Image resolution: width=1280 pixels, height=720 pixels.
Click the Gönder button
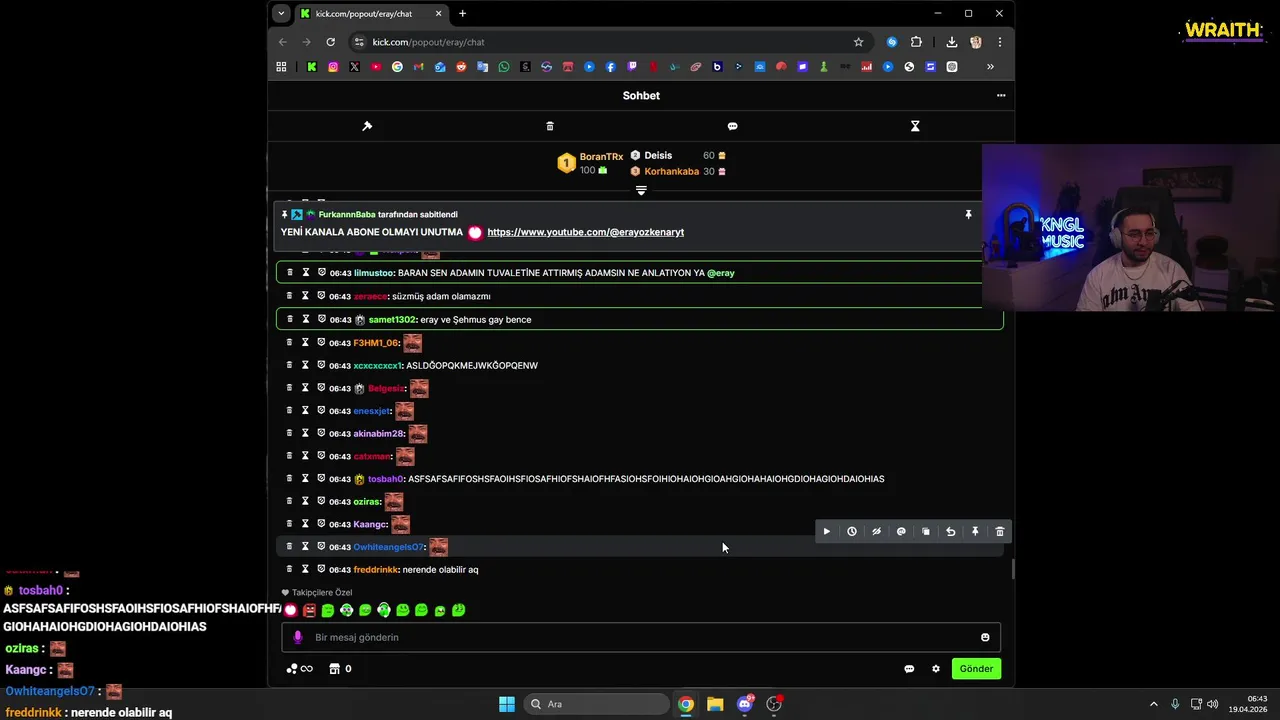click(x=976, y=669)
